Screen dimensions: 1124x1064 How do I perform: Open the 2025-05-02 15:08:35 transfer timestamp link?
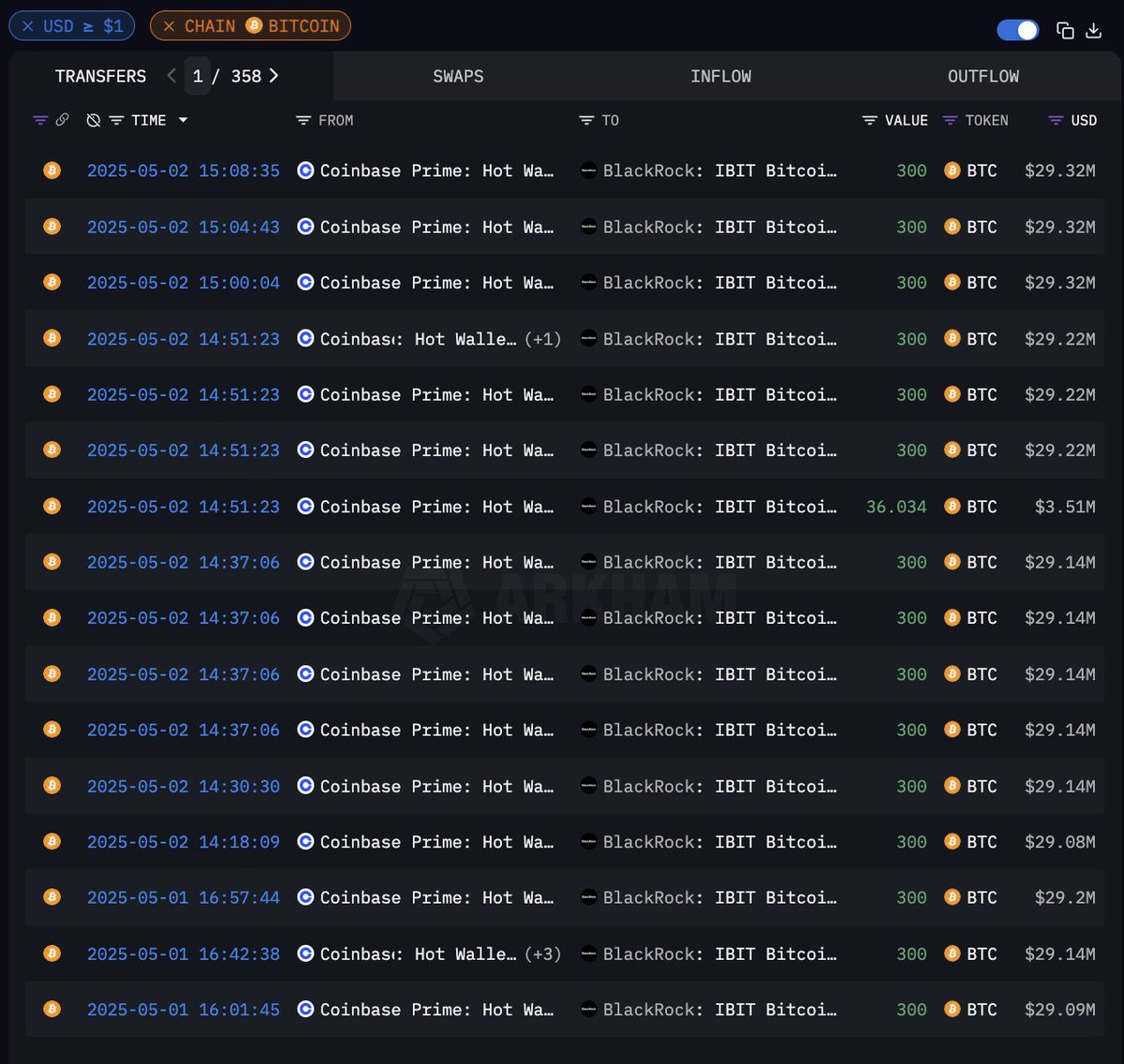click(184, 170)
